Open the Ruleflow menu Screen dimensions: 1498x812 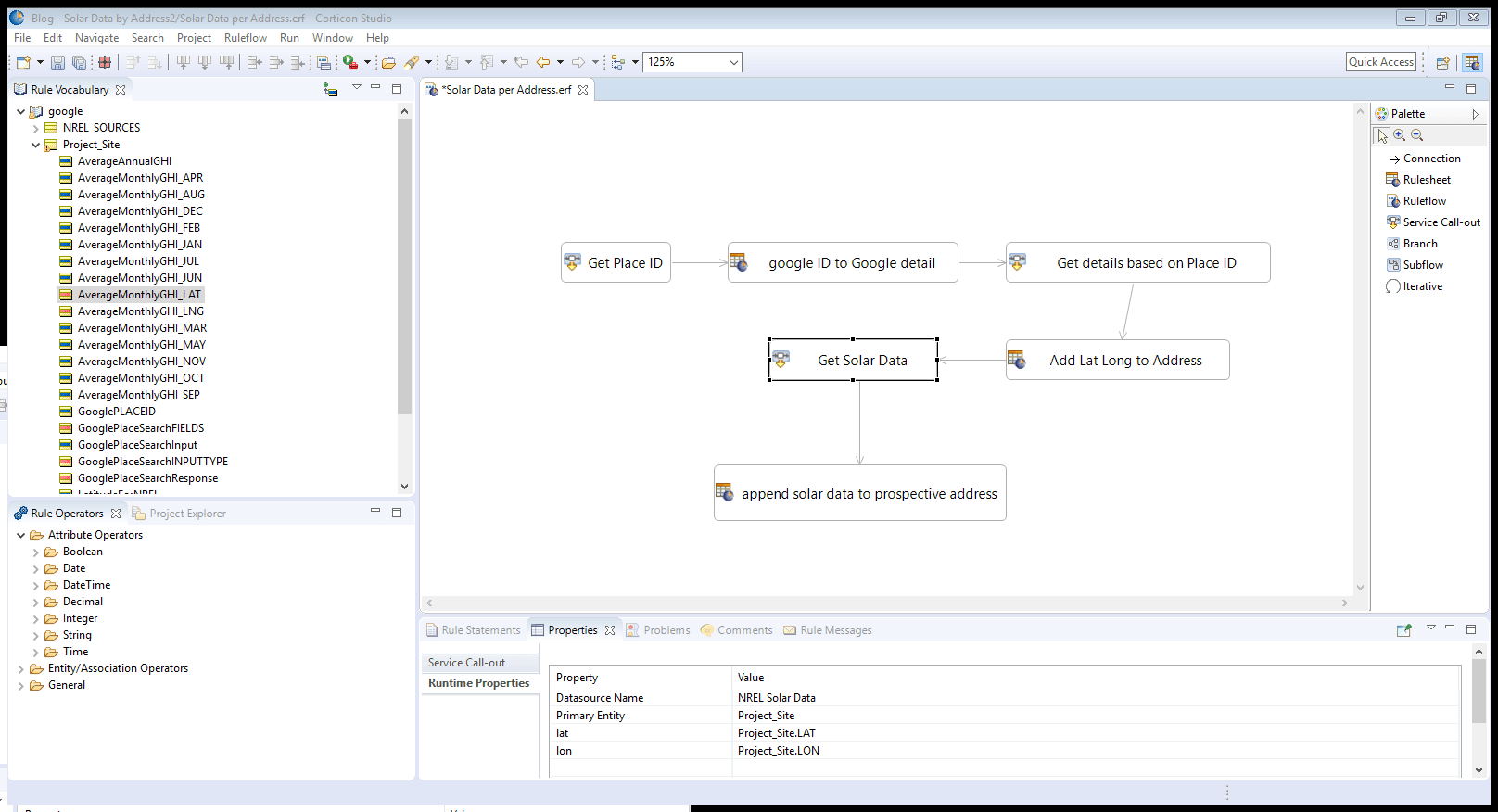pyautogui.click(x=245, y=38)
